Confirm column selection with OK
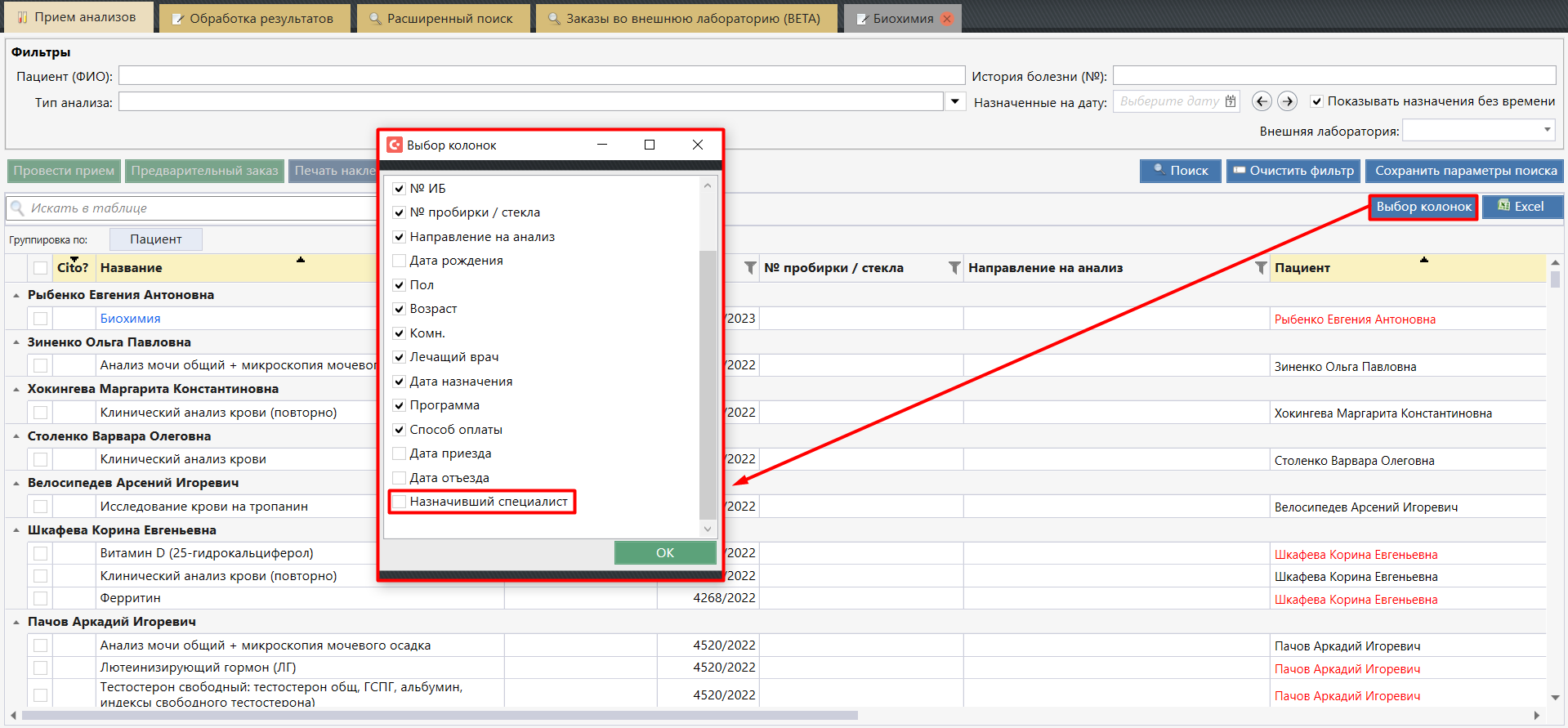 [x=664, y=553]
